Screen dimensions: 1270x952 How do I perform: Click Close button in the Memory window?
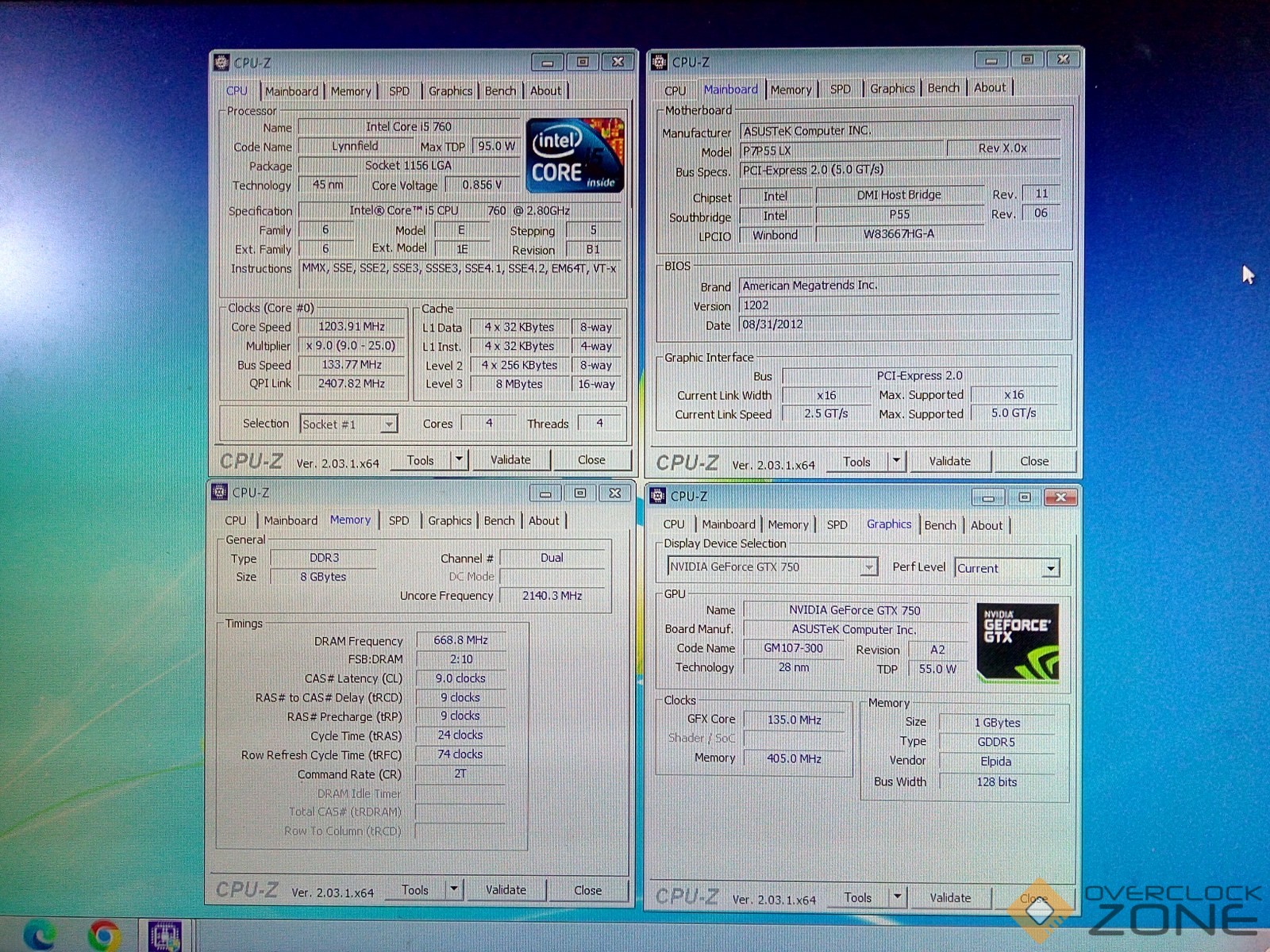pyautogui.click(x=588, y=890)
